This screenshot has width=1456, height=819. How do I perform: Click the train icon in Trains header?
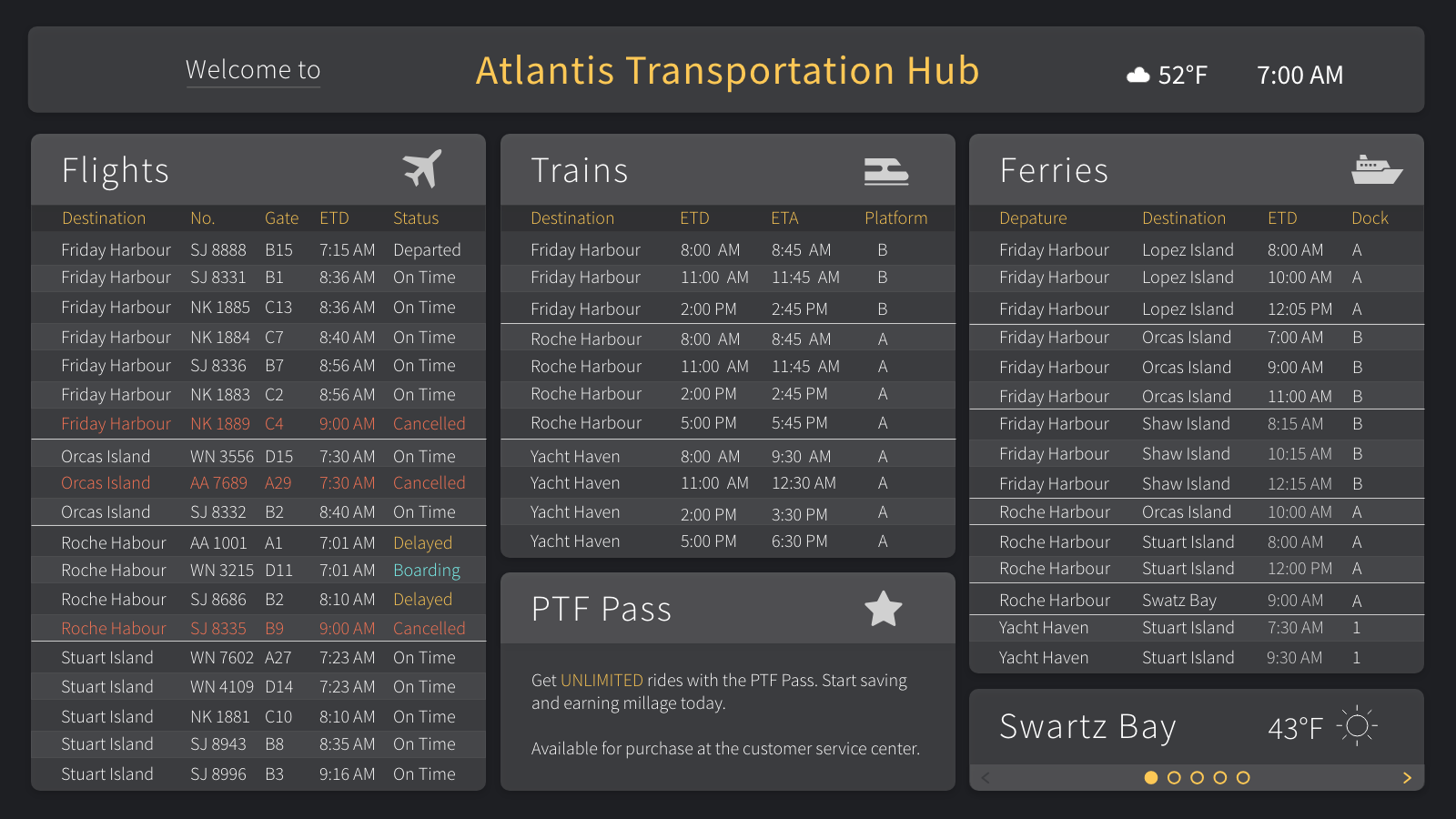coord(885,171)
